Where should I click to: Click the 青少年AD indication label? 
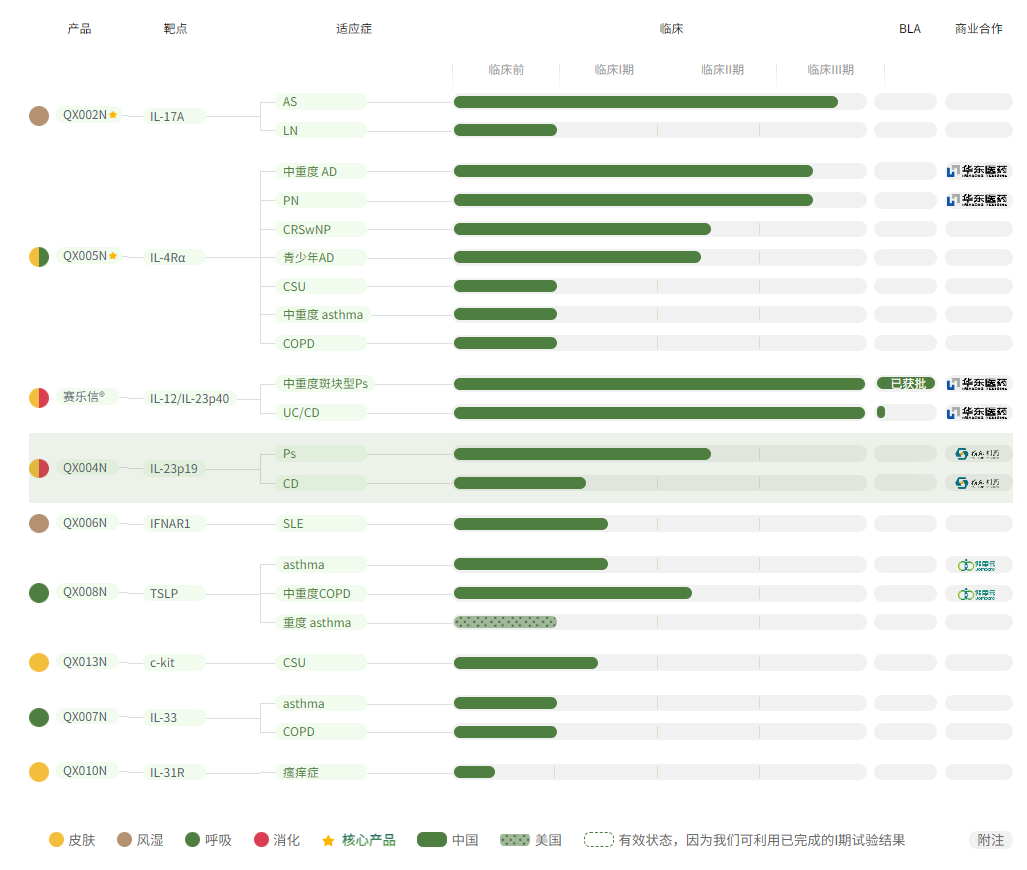(320, 257)
